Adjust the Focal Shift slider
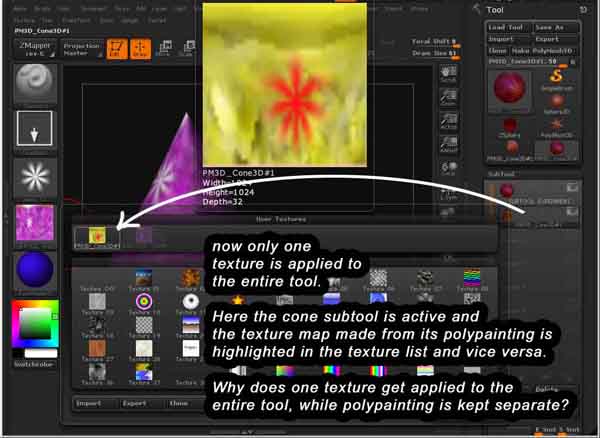This screenshot has width=600, height=438. [x=435, y=42]
